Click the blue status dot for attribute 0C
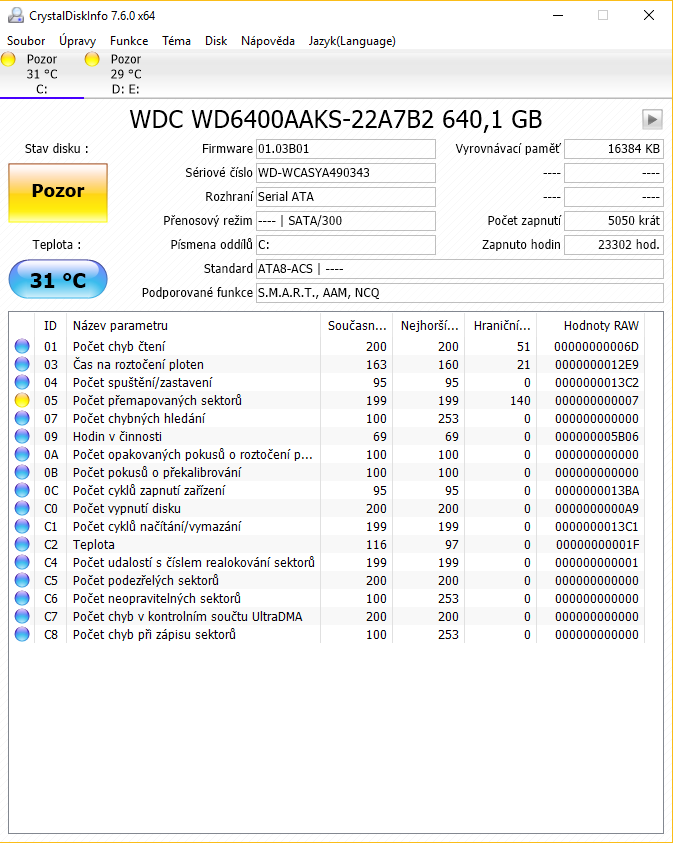 [x=22, y=490]
